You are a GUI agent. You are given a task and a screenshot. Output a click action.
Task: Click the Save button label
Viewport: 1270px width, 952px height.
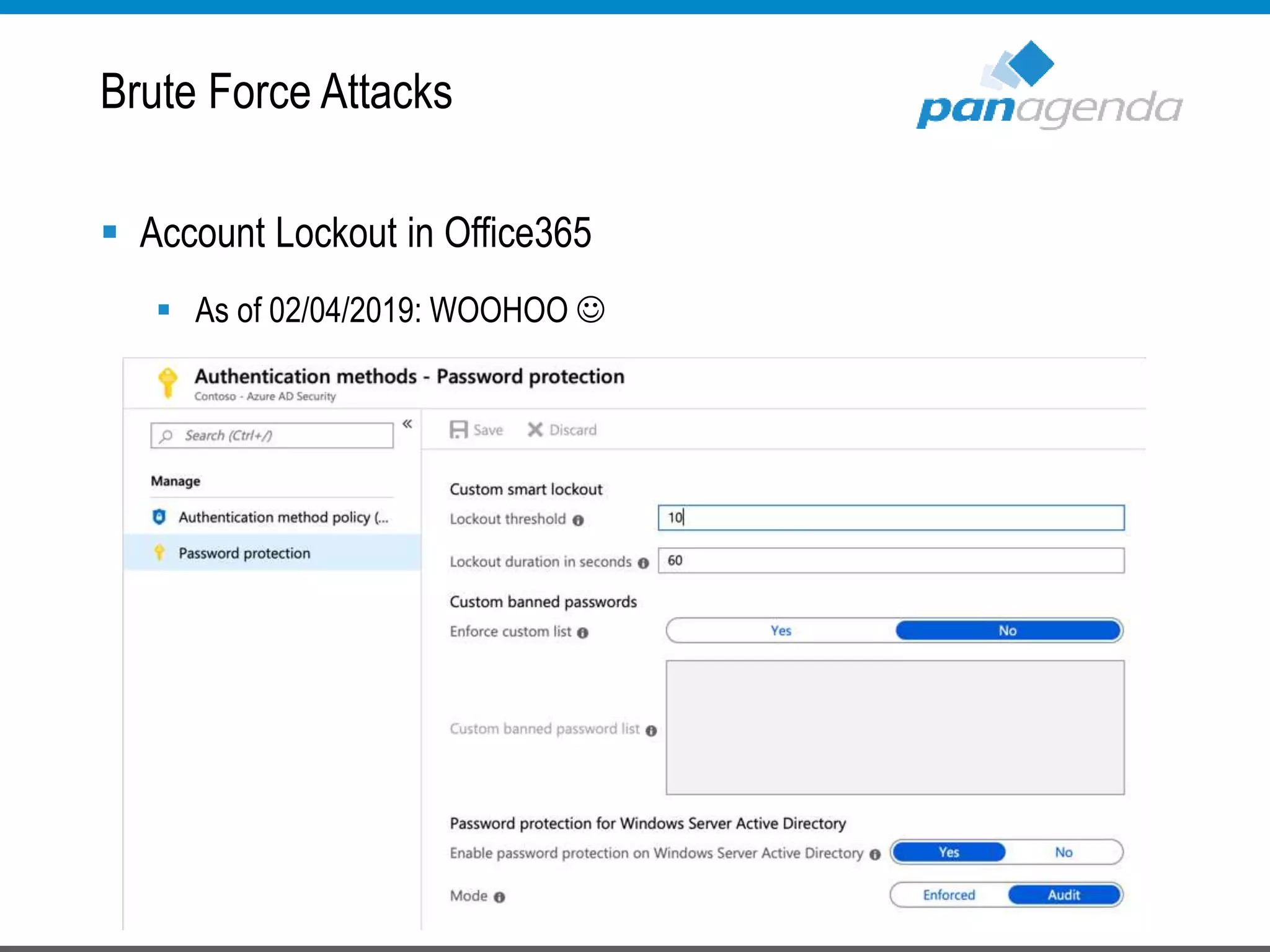click(x=488, y=430)
